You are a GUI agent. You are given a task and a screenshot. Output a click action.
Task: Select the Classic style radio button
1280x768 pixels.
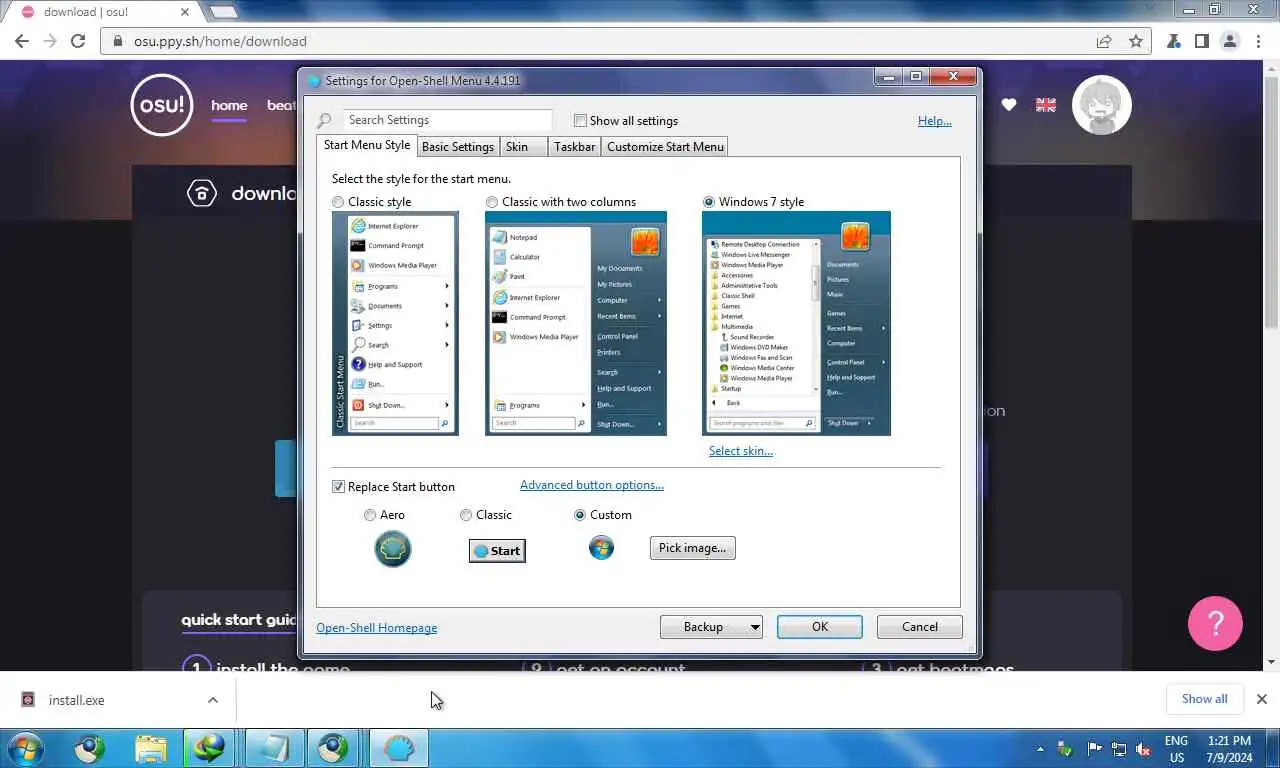[x=338, y=202]
